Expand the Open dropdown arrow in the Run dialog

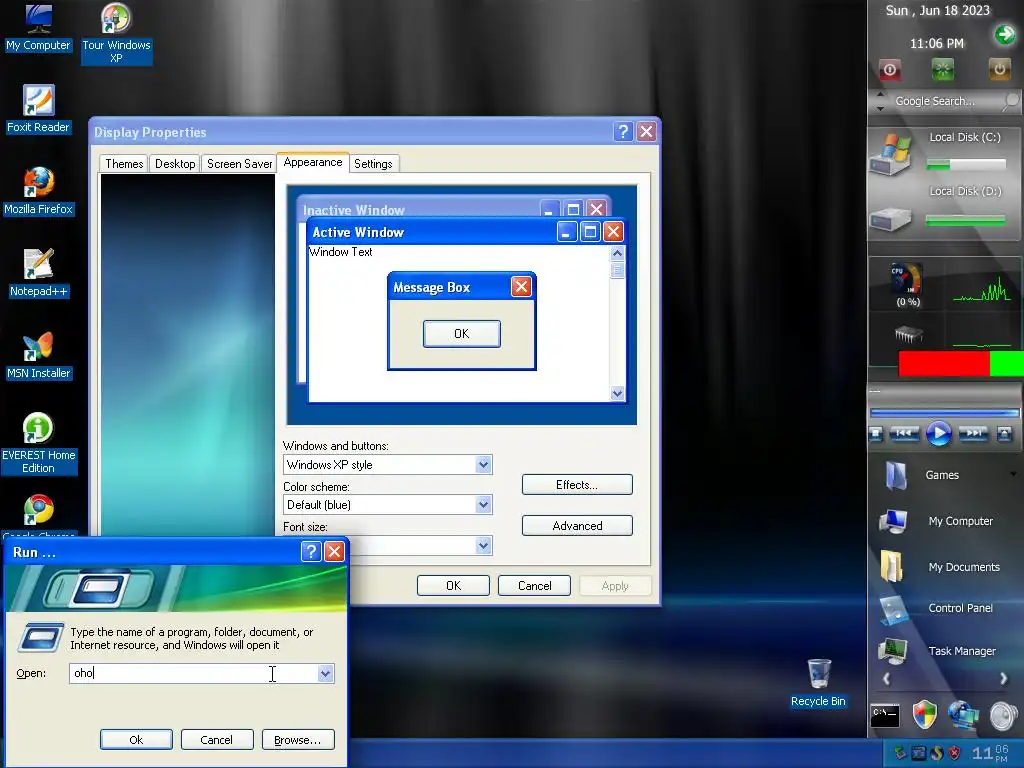tap(325, 673)
